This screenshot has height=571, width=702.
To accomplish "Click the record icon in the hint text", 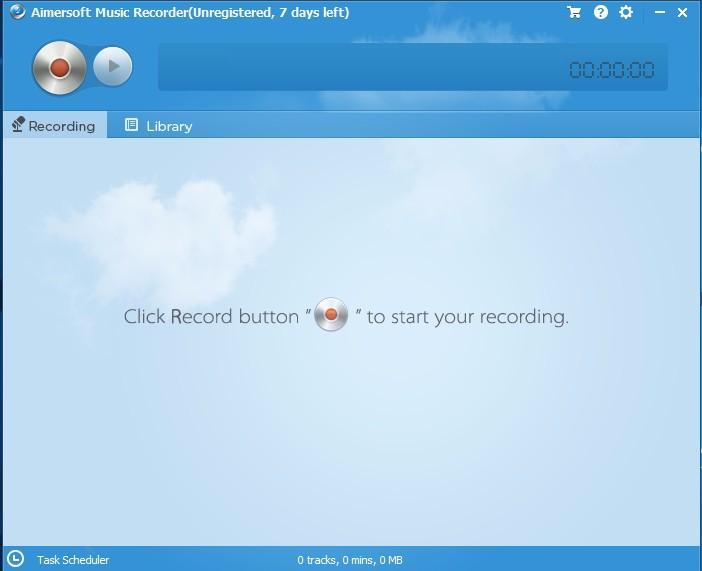I will pos(331,315).
